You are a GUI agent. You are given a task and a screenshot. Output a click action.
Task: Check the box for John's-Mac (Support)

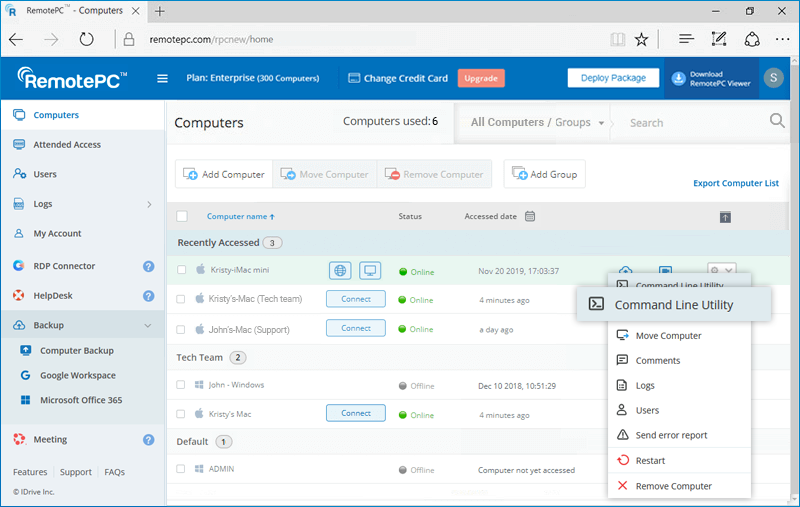point(182,328)
